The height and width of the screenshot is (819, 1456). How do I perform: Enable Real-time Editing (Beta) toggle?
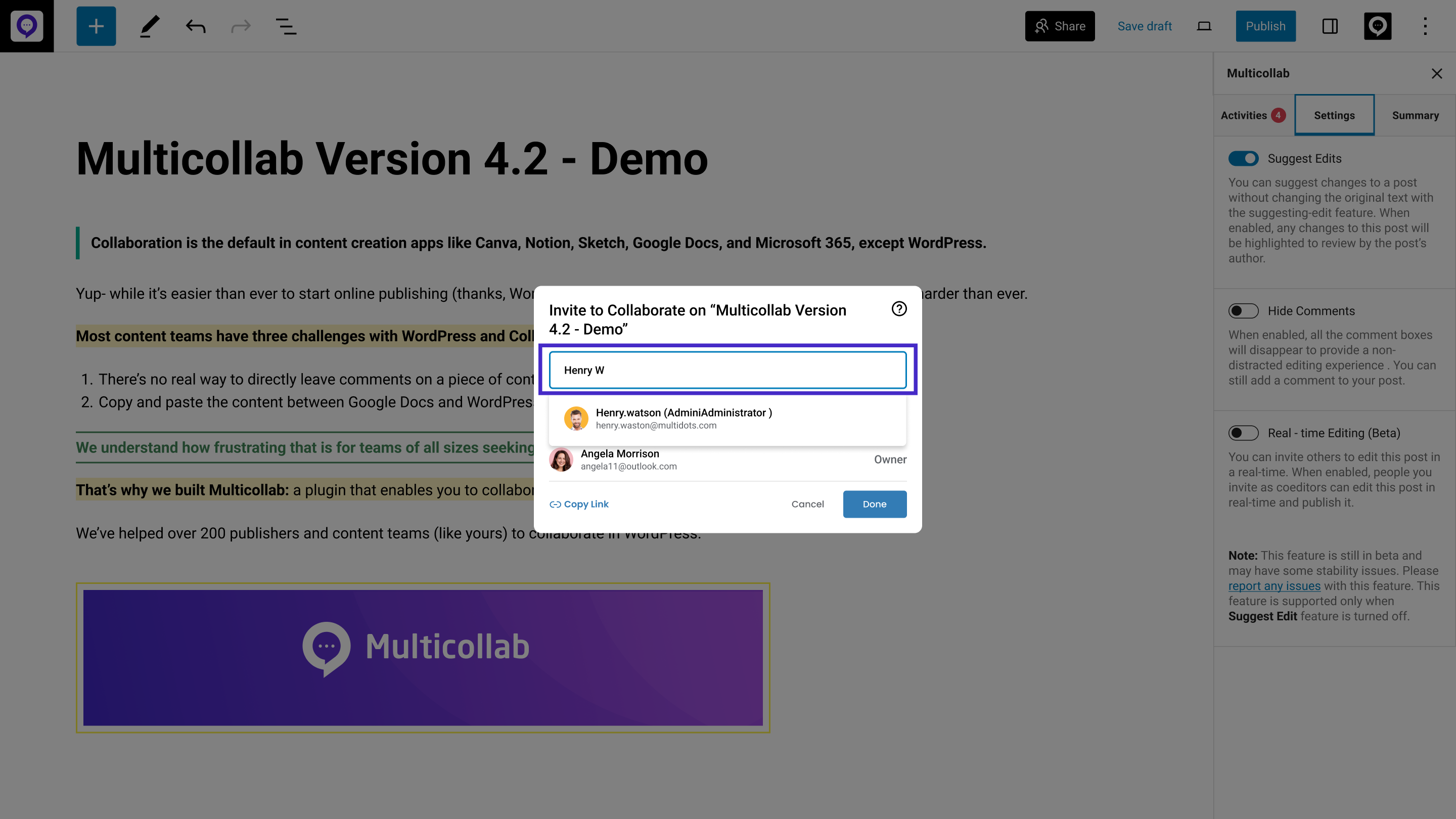[1244, 433]
